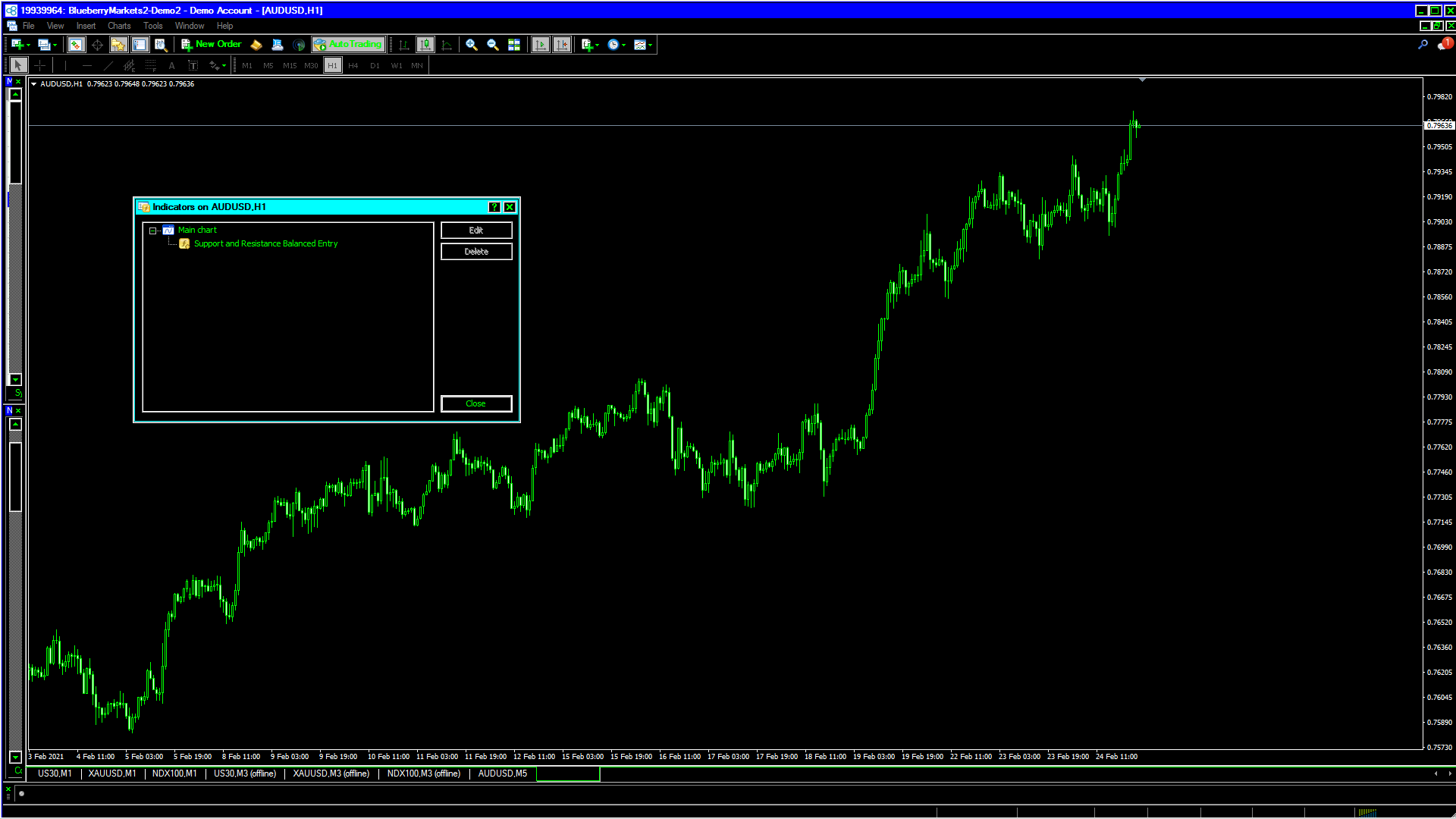The width and height of the screenshot is (1456, 819).
Task: Open the Templates dropdown arrow
Action: pyautogui.click(x=650, y=45)
